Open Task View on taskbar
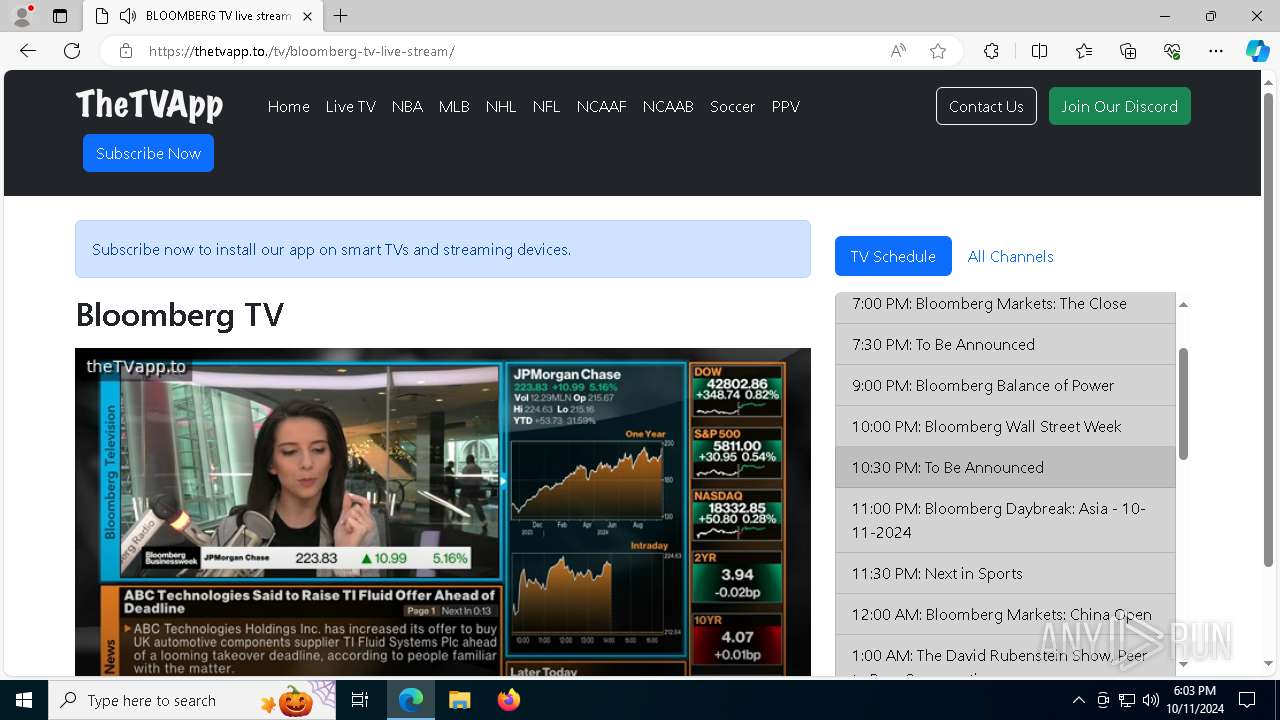 360,700
